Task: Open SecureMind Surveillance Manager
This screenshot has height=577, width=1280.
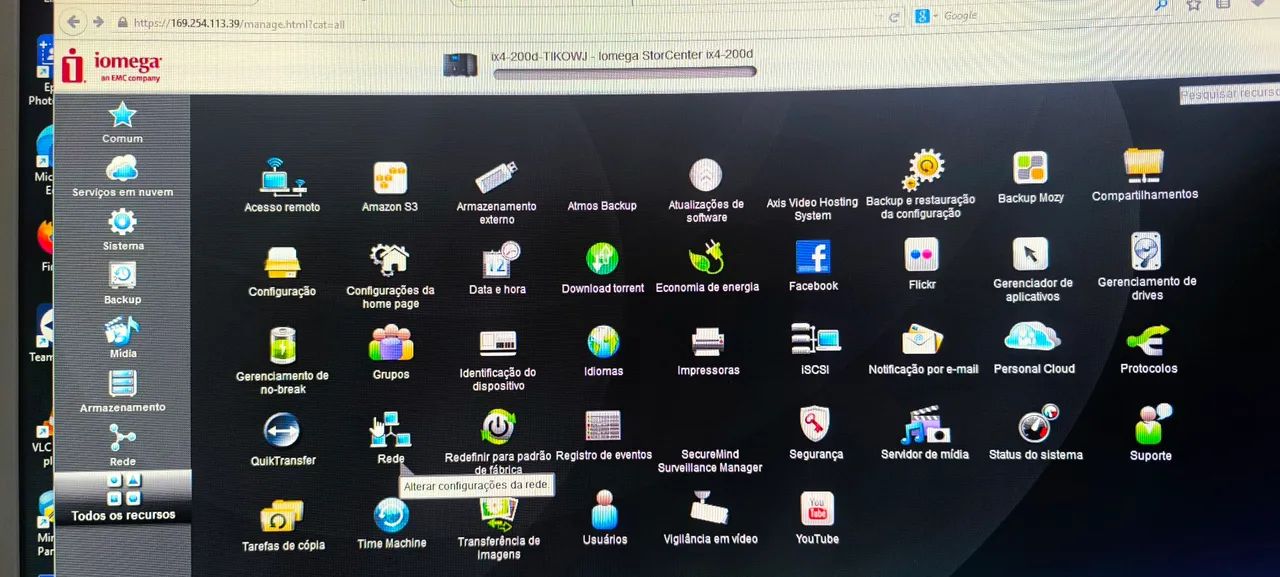Action: tap(709, 461)
